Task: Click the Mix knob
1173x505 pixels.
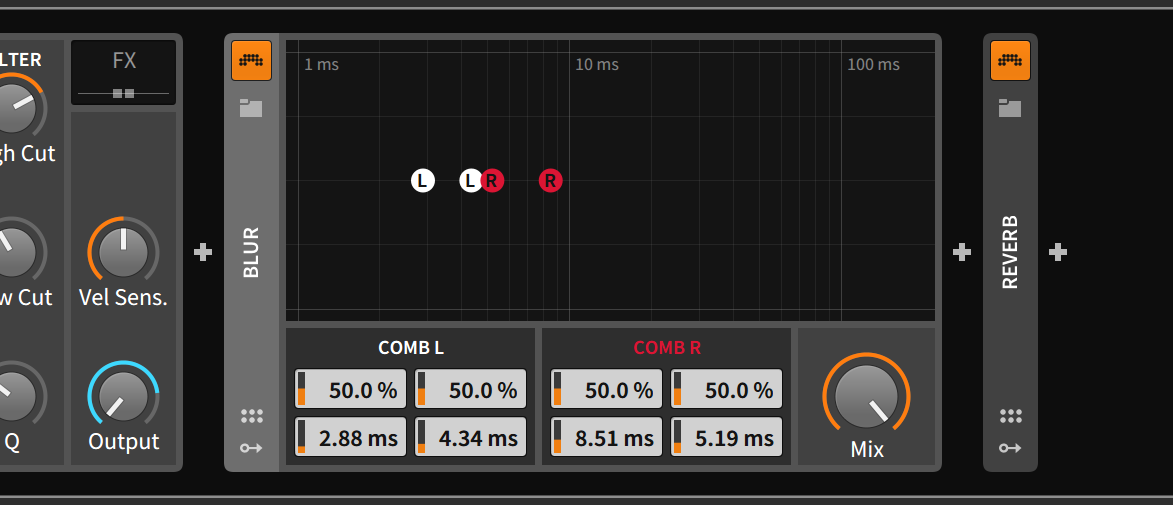Action: click(x=866, y=397)
